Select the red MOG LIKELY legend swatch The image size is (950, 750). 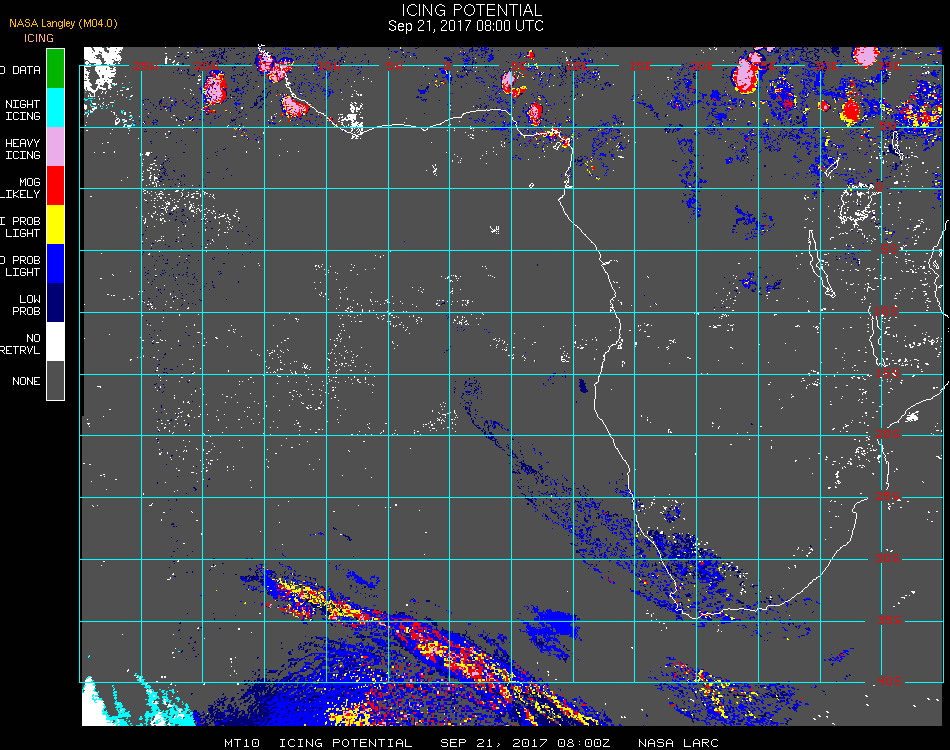point(55,185)
